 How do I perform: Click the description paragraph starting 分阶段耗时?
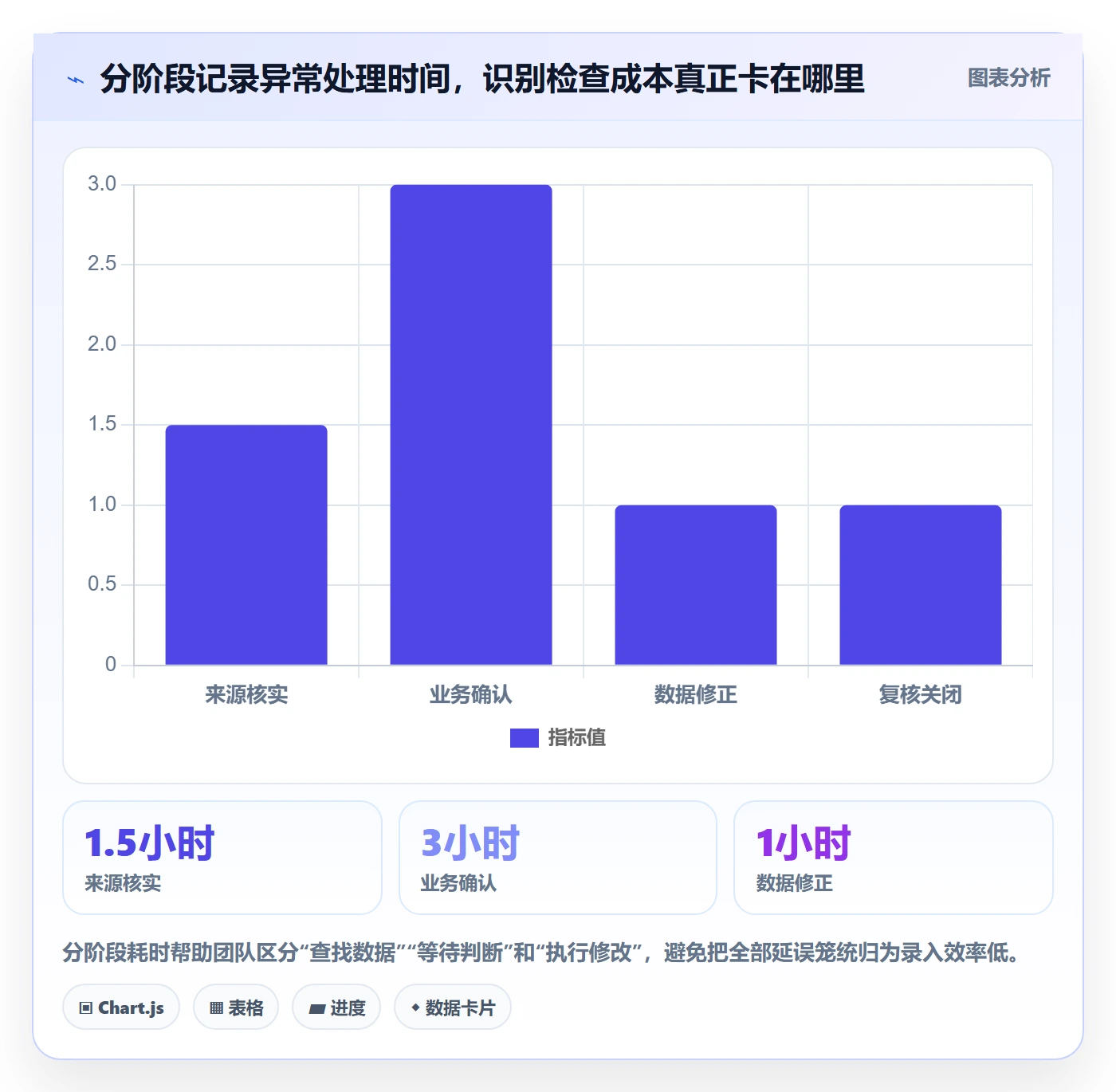point(542,953)
